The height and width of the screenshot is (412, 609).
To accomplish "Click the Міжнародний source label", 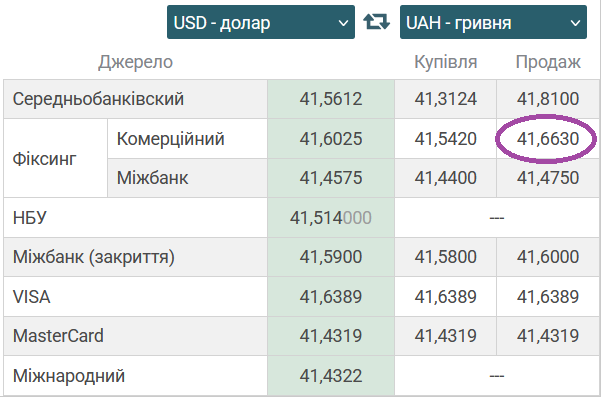I will (68, 375).
